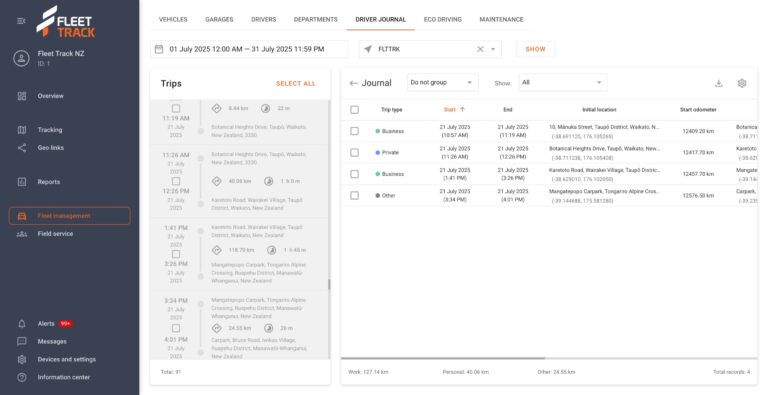The image size is (768, 395).
Task: Switch to the Garages tab
Action: point(219,20)
